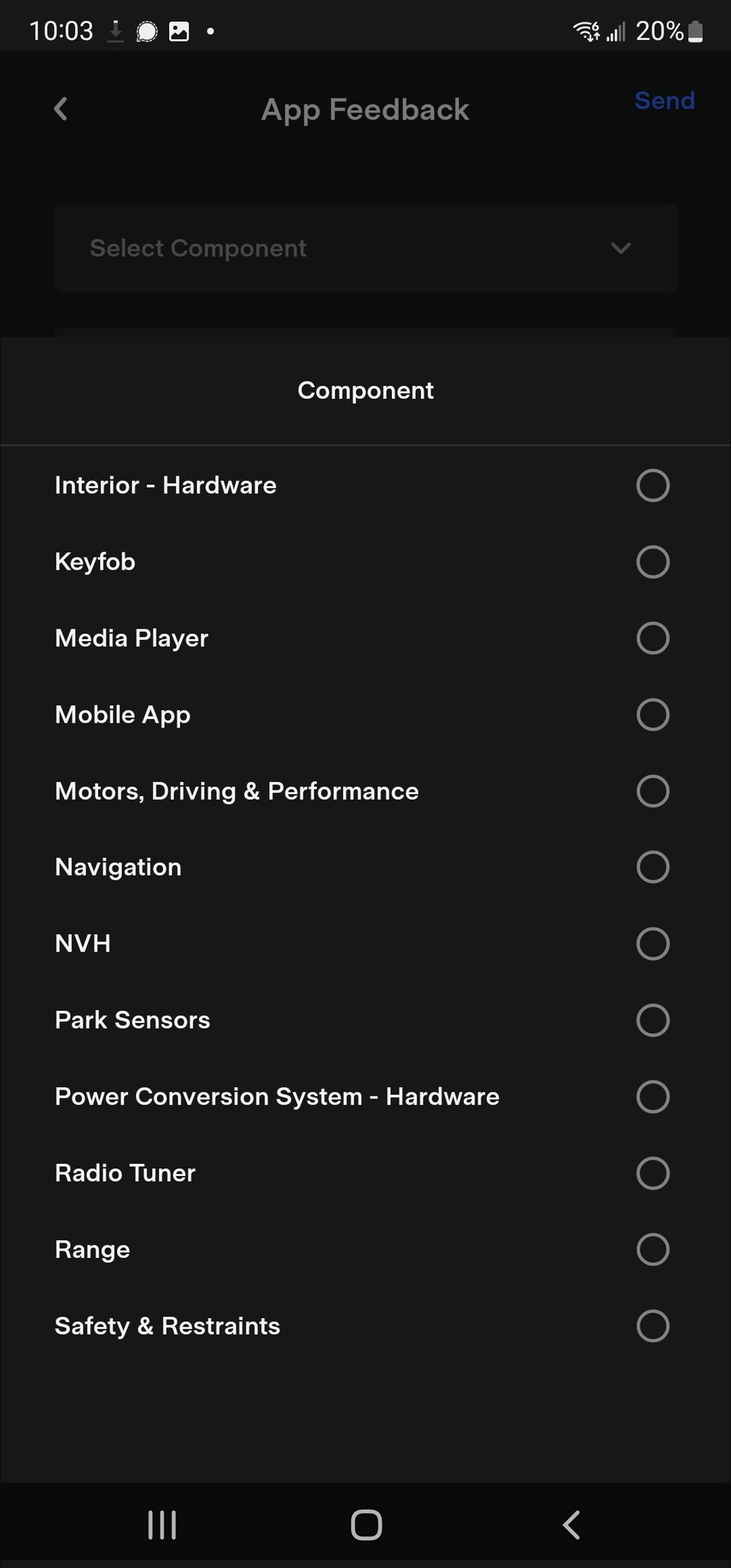This screenshot has width=731, height=1568.
Task: Choose Park Sensors list entry
Action: coord(132,1020)
